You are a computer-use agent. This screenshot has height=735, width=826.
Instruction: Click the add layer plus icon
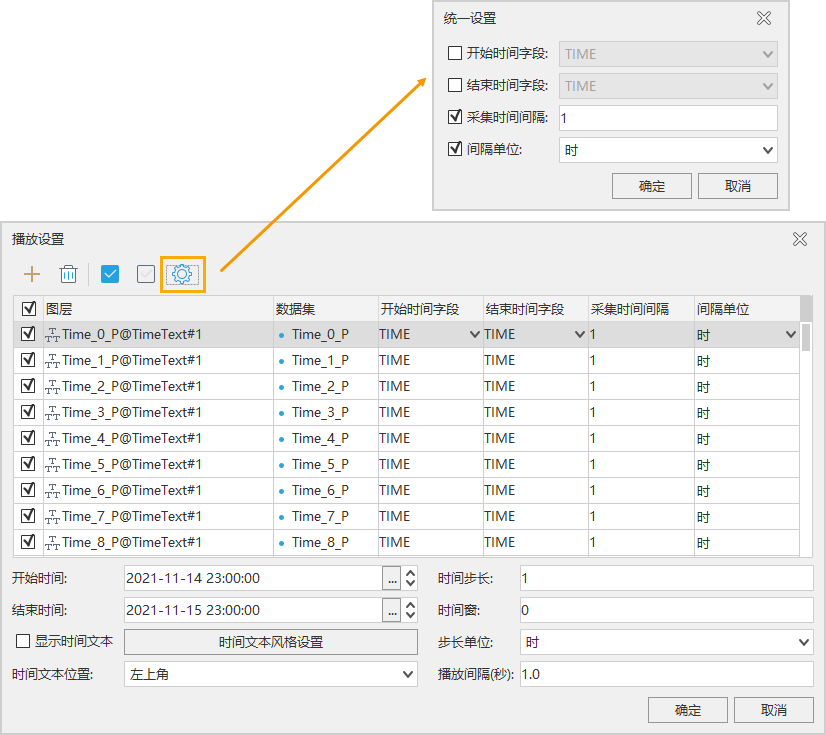pos(32,274)
